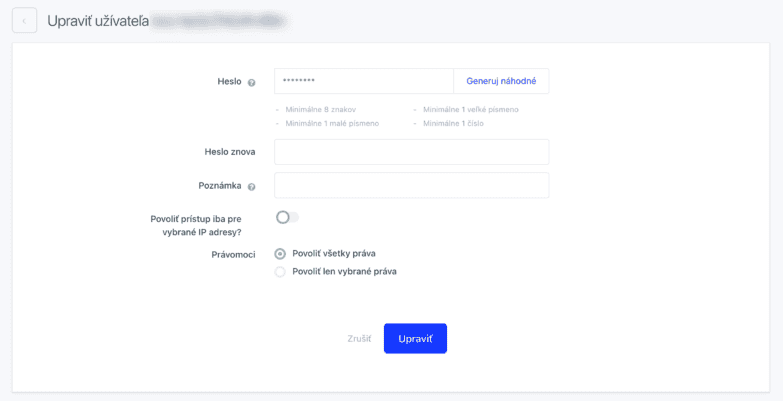Click help icon beside Poznámka label

click(252, 187)
